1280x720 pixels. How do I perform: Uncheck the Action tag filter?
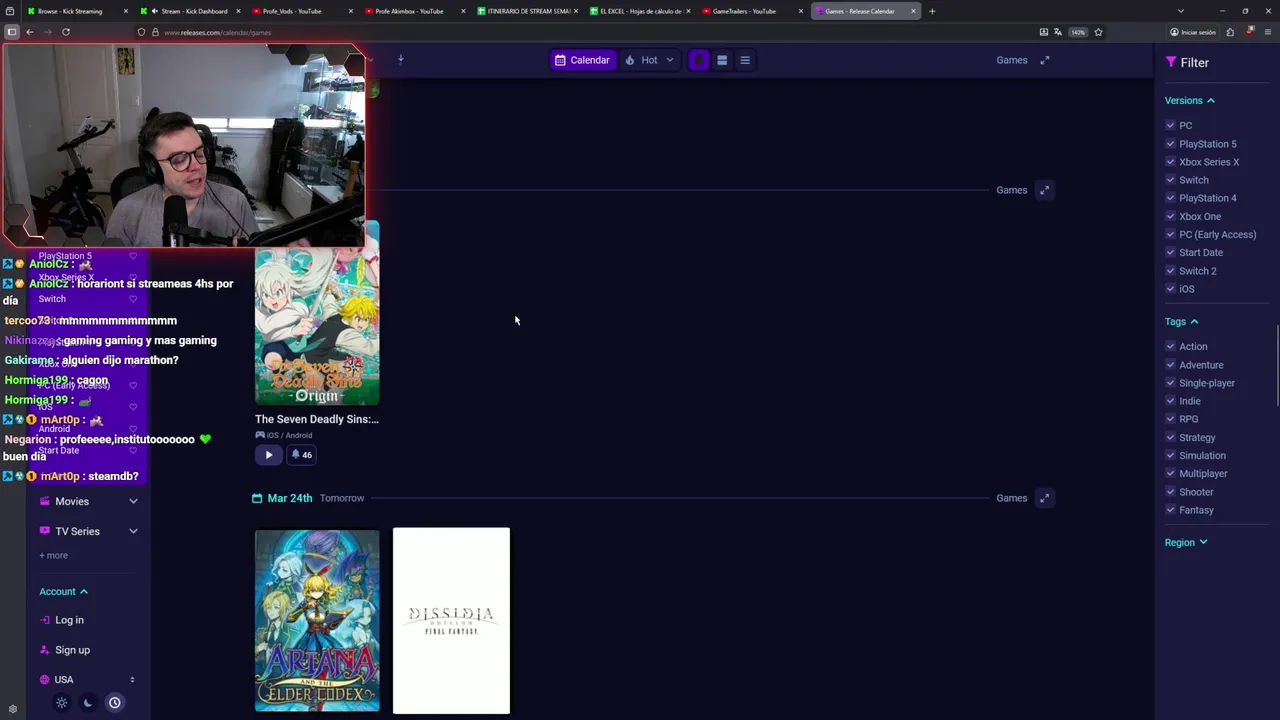point(1170,346)
